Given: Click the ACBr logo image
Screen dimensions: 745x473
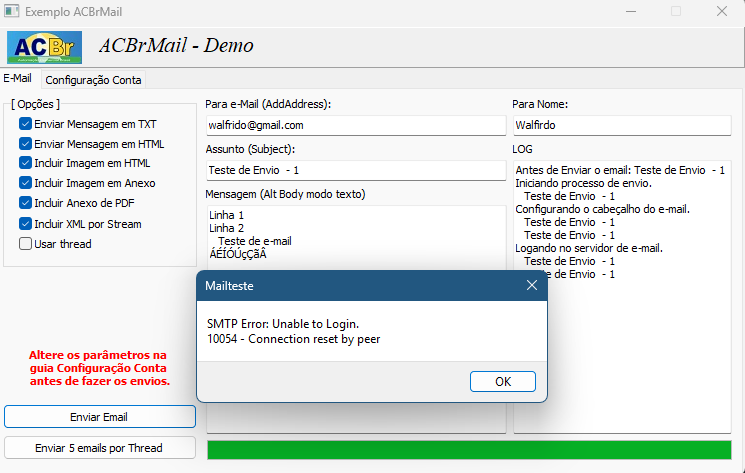Looking at the screenshot, I should coord(44,47).
